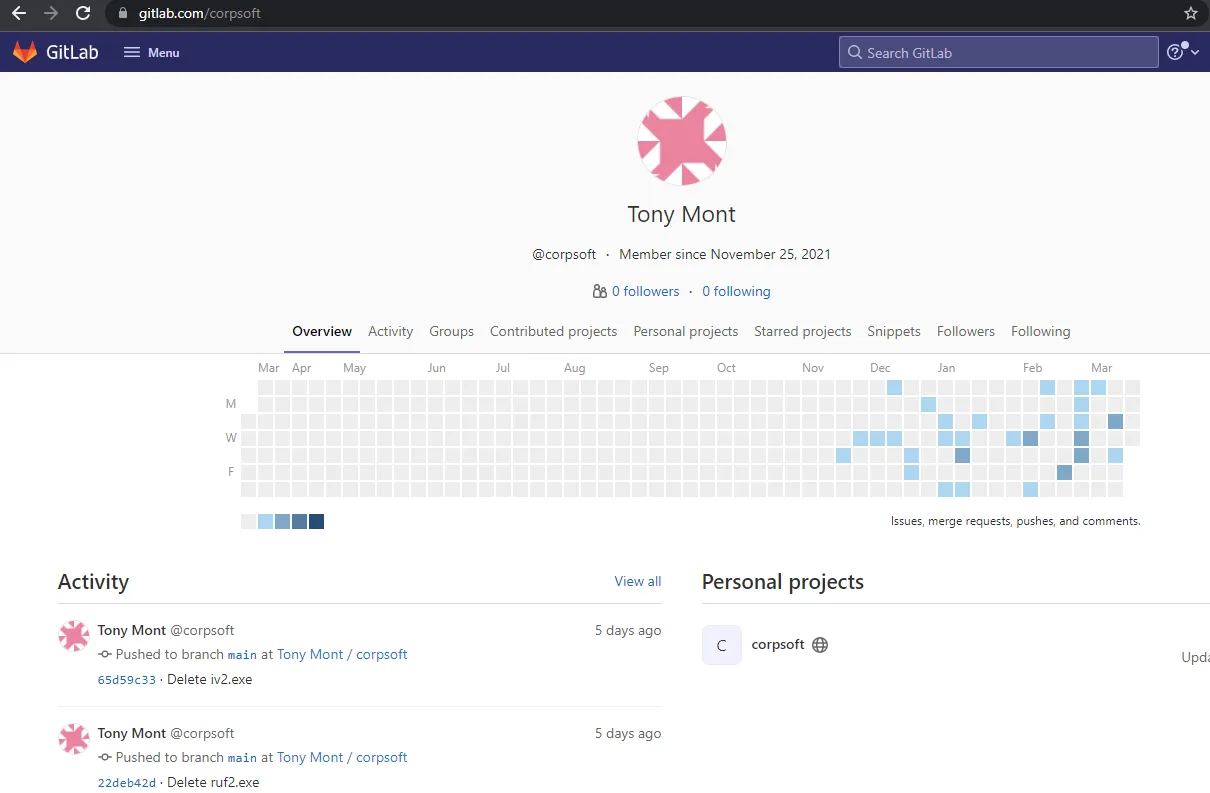The width and height of the screenshot is (1210, 793).
Task: Switch to the Snippets tab
Action: point(894,331)
